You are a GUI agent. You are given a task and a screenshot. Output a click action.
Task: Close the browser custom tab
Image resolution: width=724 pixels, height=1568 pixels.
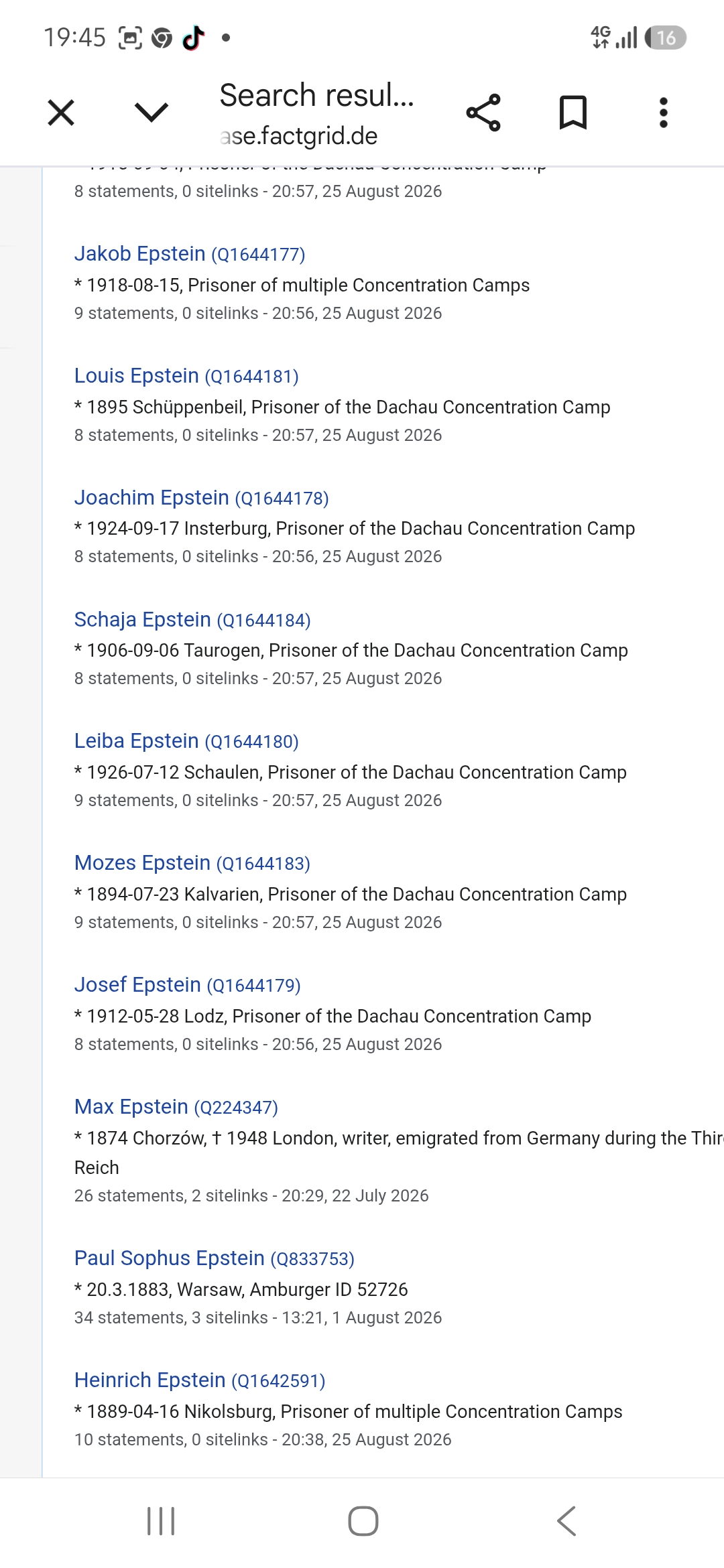[x=61, y=113]
